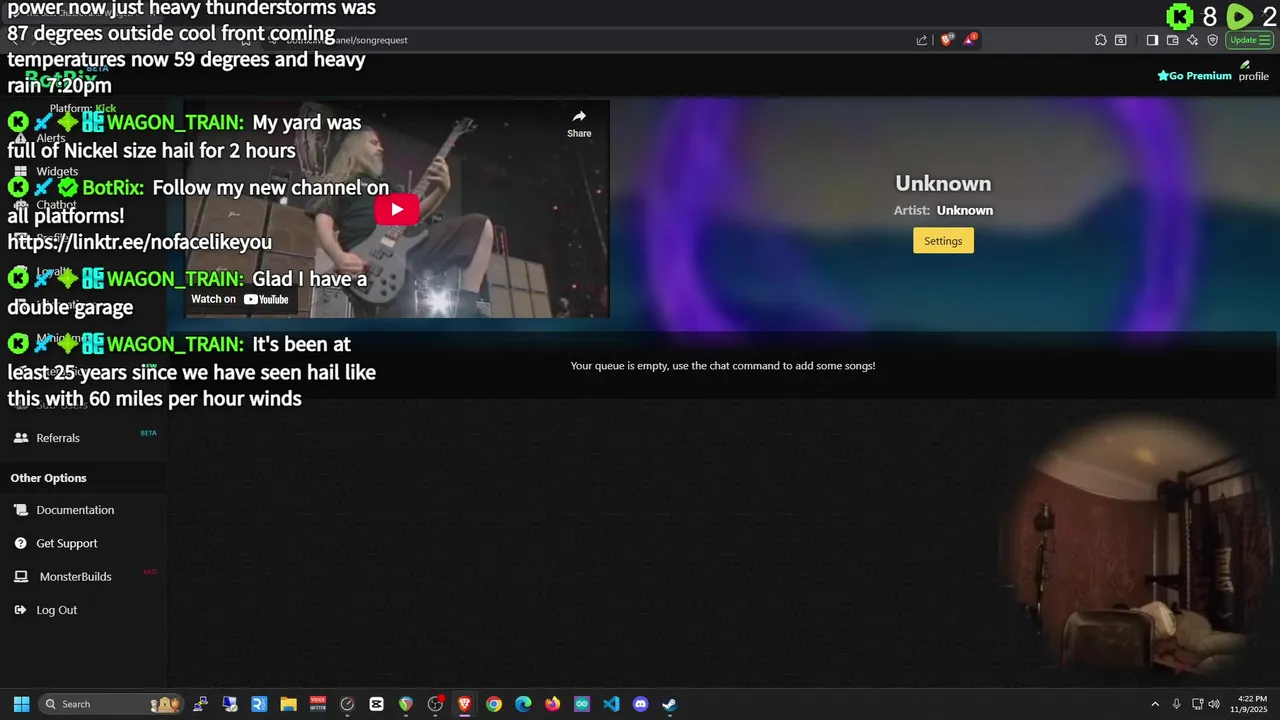
Task: Click the Brave Shields lion icon
Action: click(947, 40)
